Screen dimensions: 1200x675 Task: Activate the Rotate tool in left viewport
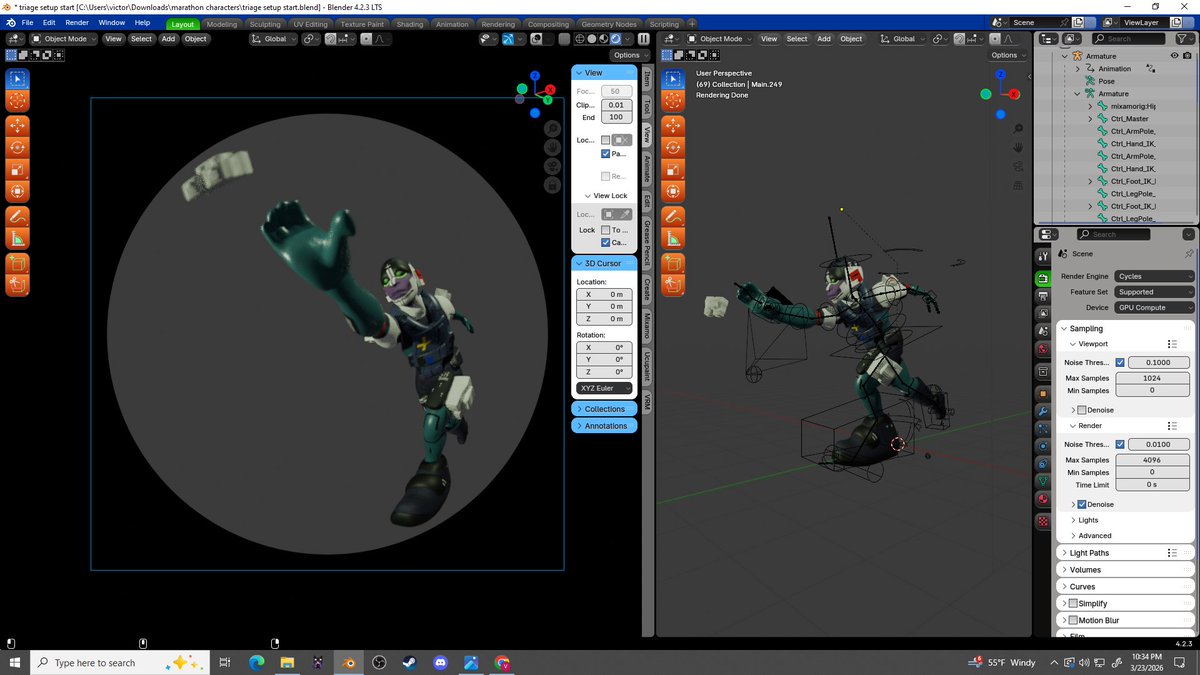coord(17,148)
